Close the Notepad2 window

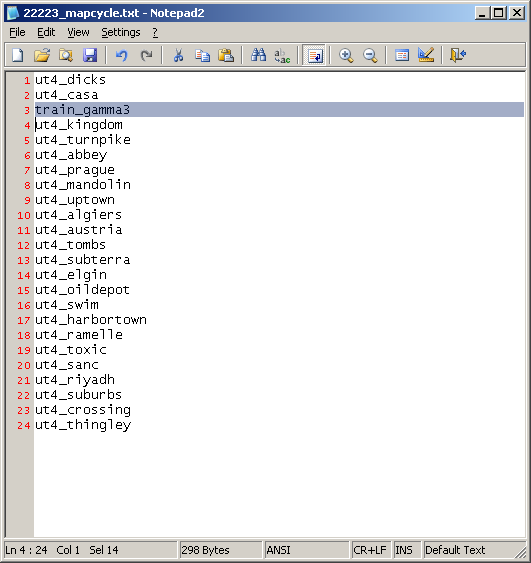click(x=517, y=13)
